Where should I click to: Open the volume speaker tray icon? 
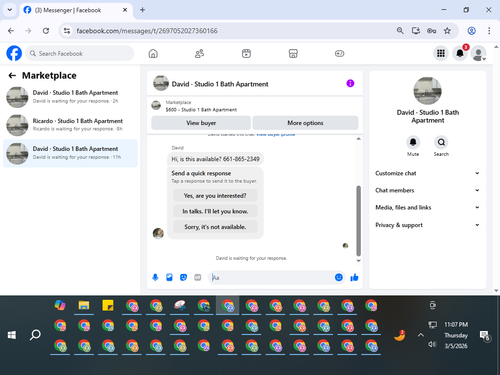pyautogui.click(x=432, y=344)
